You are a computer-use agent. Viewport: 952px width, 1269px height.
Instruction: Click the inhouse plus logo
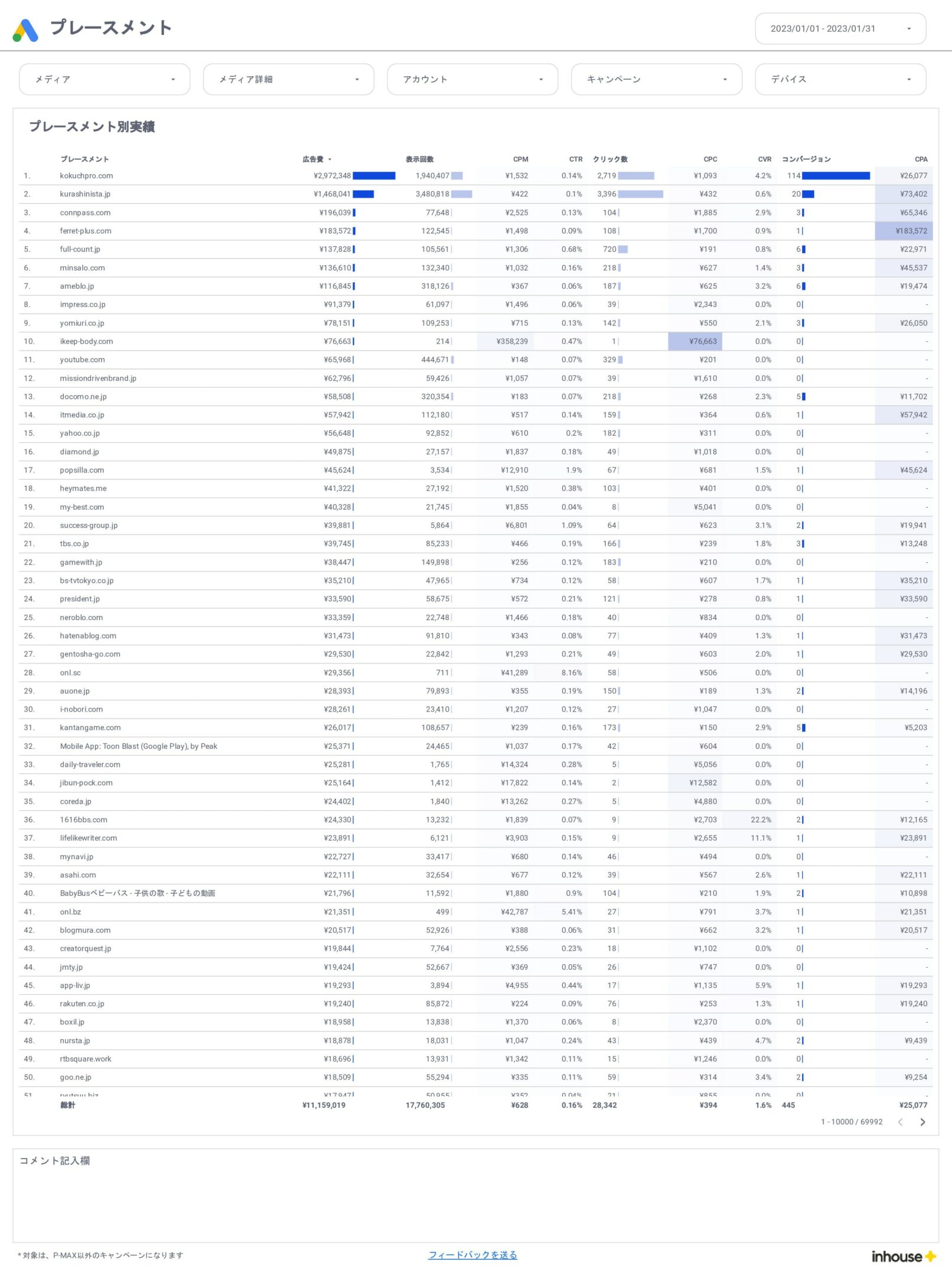904,1256
